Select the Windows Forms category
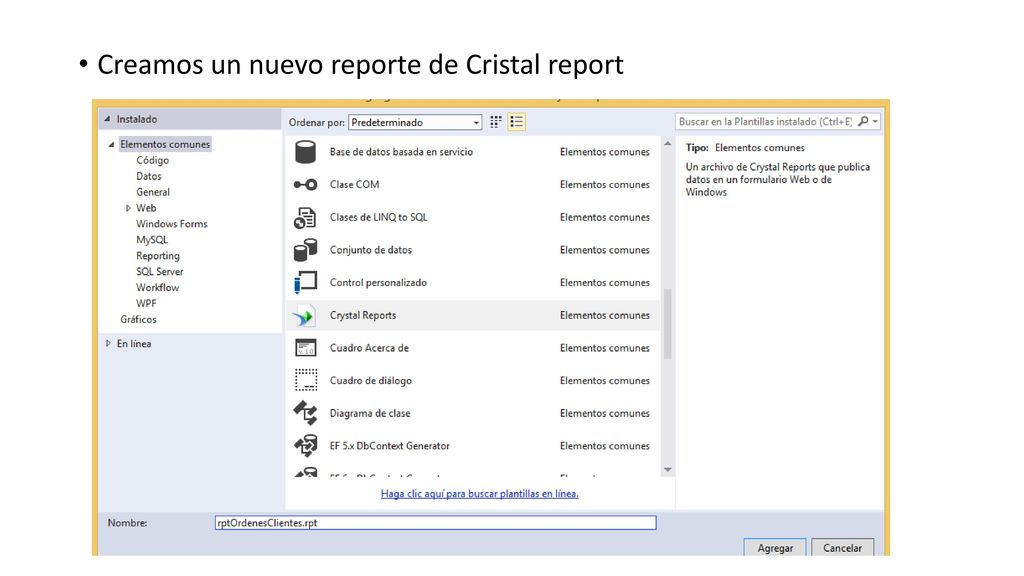1024x576 pixels. [x=172, y=224]
